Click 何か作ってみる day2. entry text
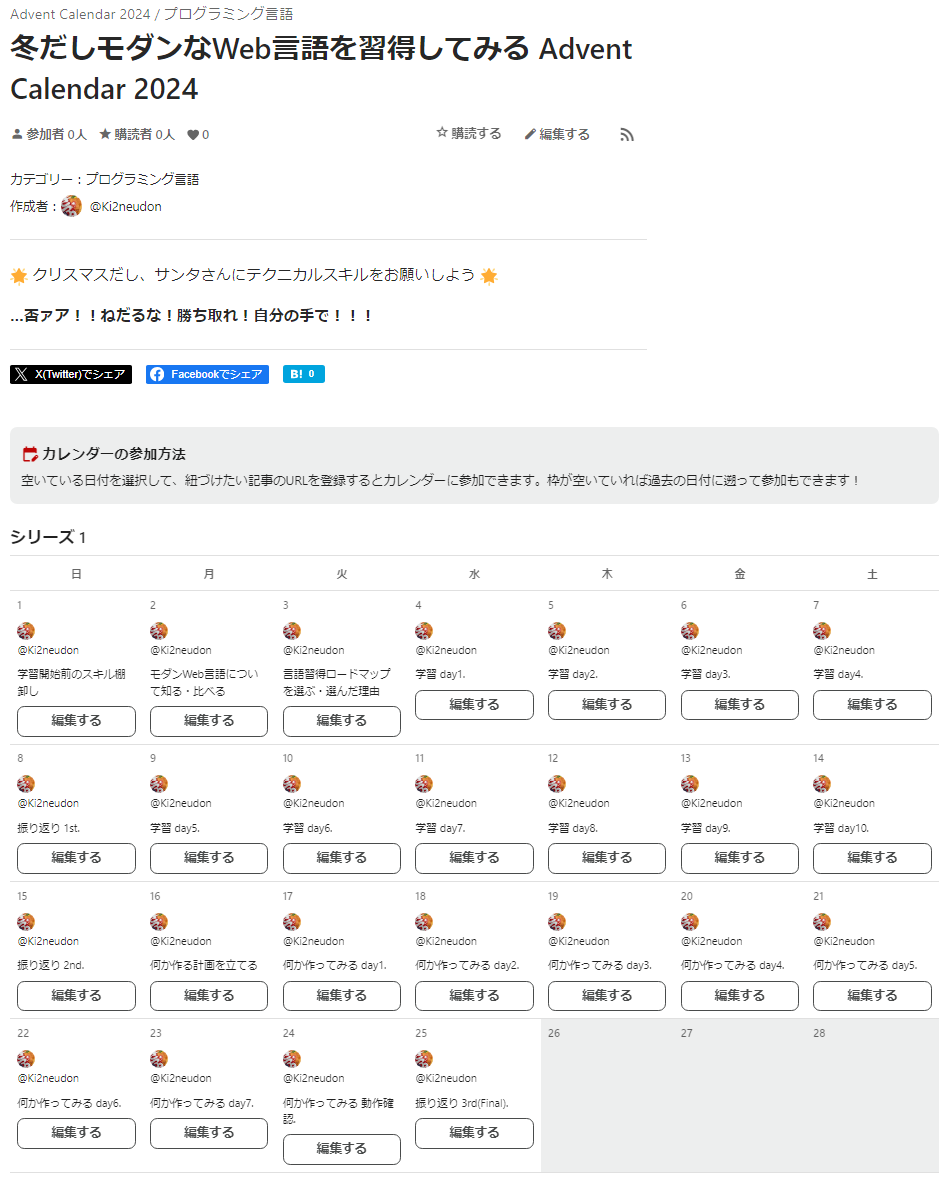 coord(468,965)
